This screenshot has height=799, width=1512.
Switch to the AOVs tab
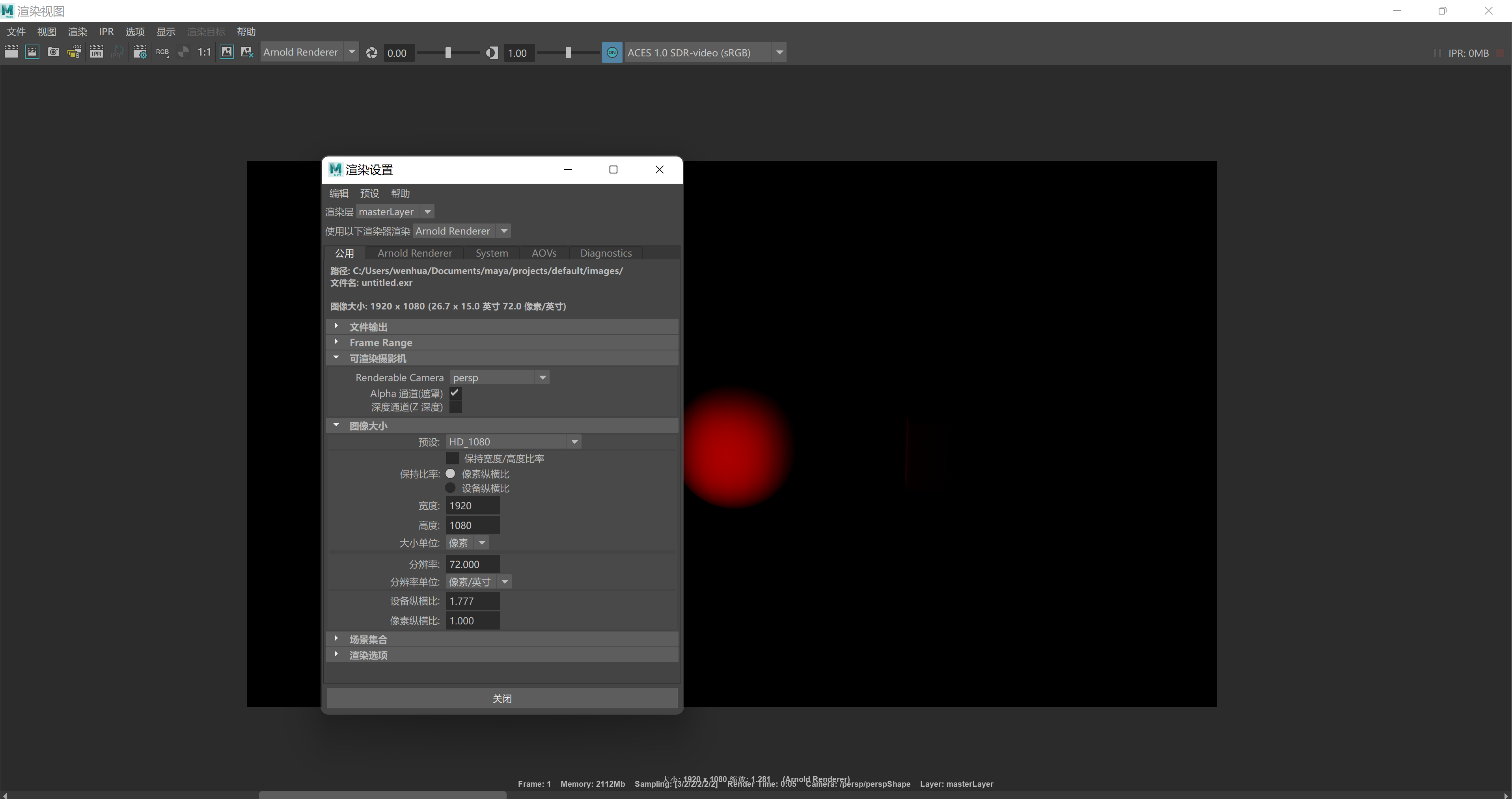click(x=544, y=253)
